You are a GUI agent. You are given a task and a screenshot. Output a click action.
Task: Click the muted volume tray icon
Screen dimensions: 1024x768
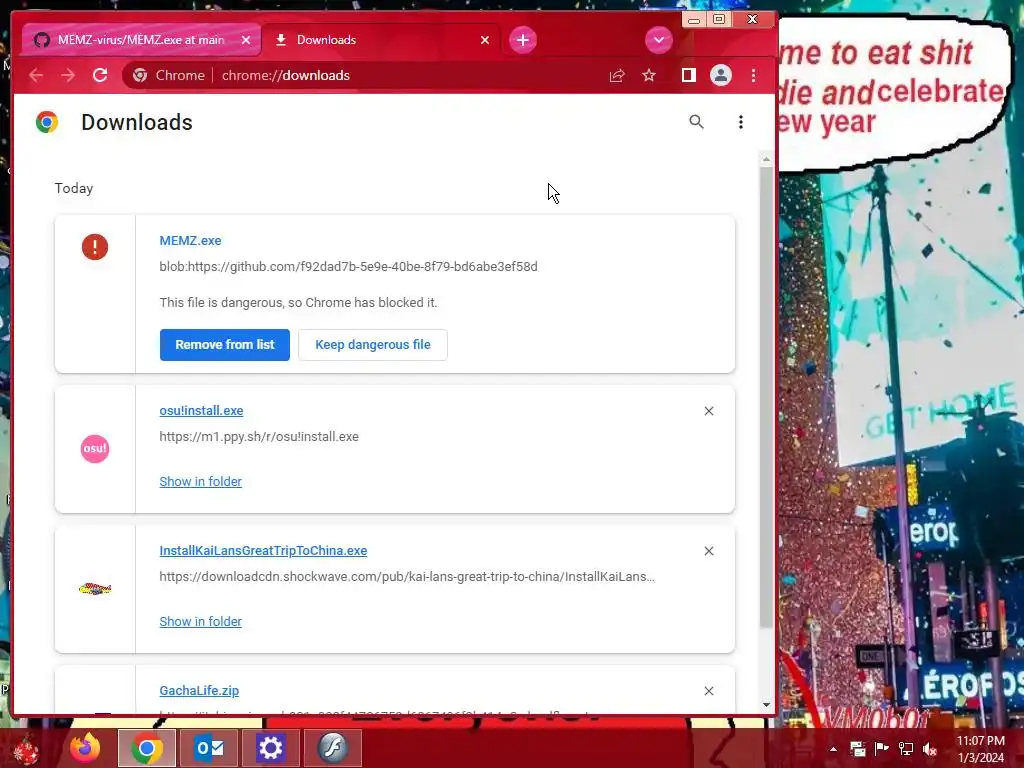[x=929, y=749]
